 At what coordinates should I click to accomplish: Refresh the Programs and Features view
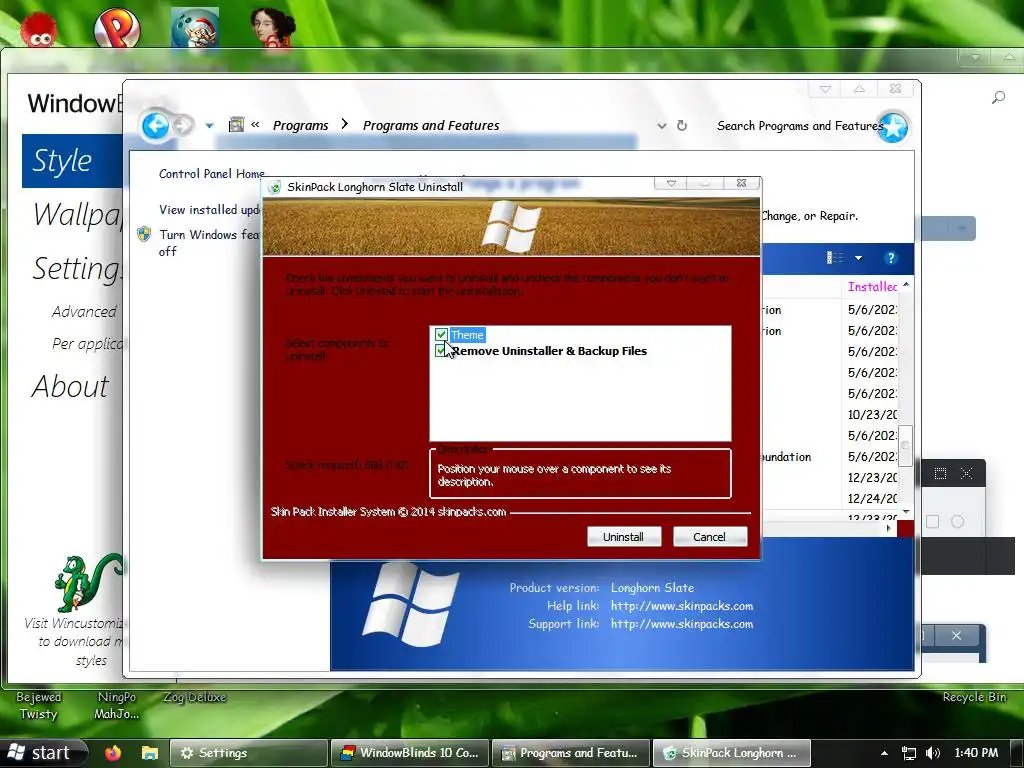[682, 125]
